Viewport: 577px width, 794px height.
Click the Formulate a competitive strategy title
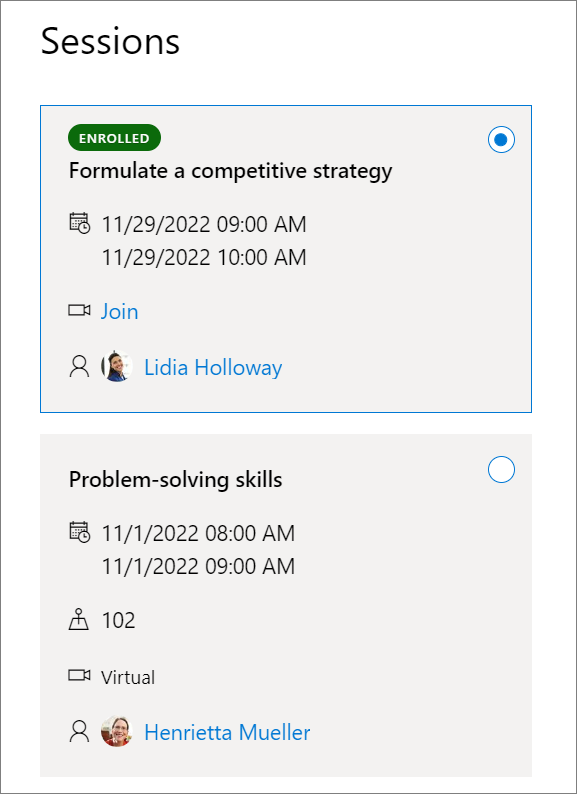(x=230, y=172)
